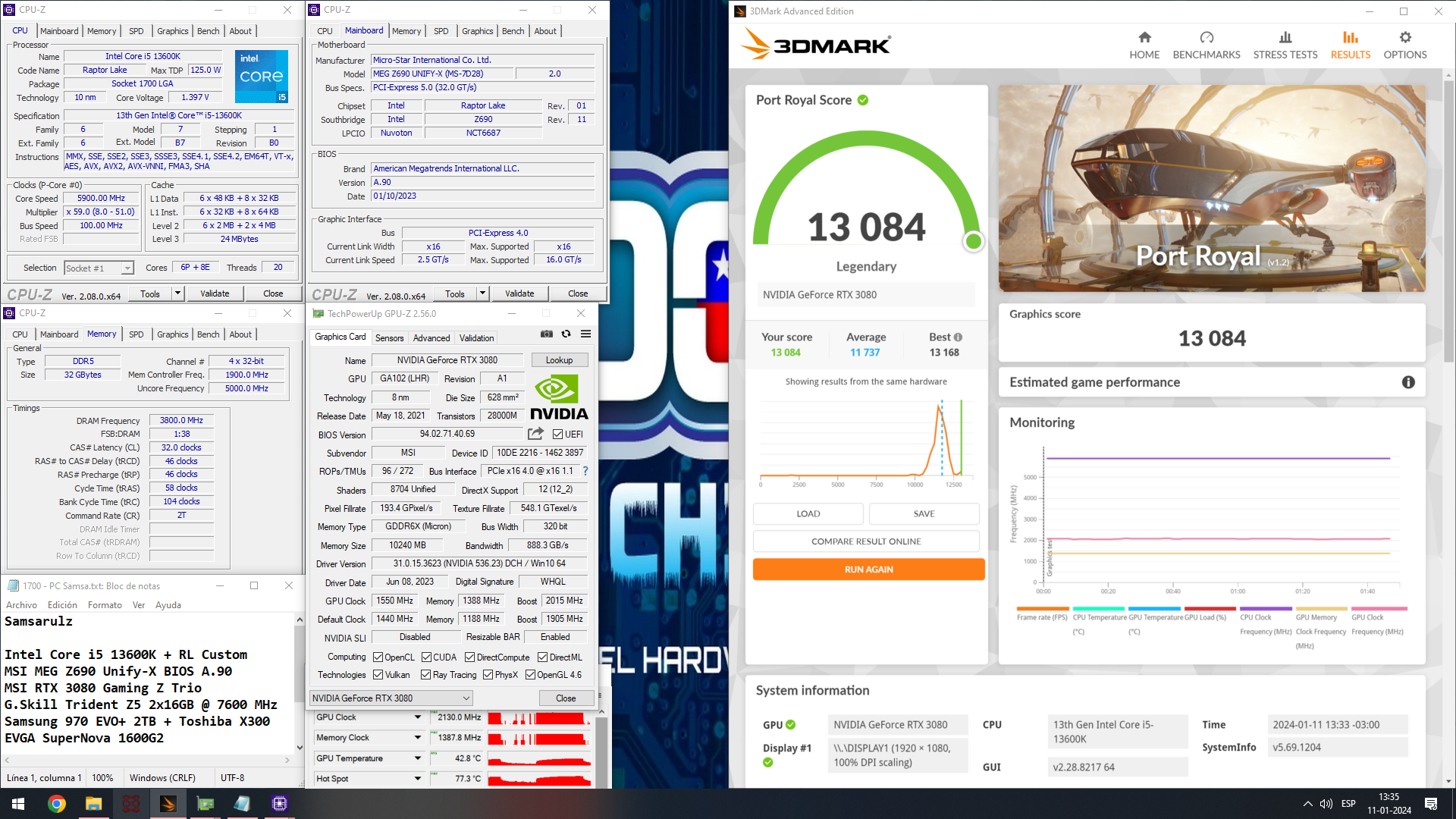Click RUN AGAIN in 3DMark
1456x819 pixels.
tap(868, 570)
